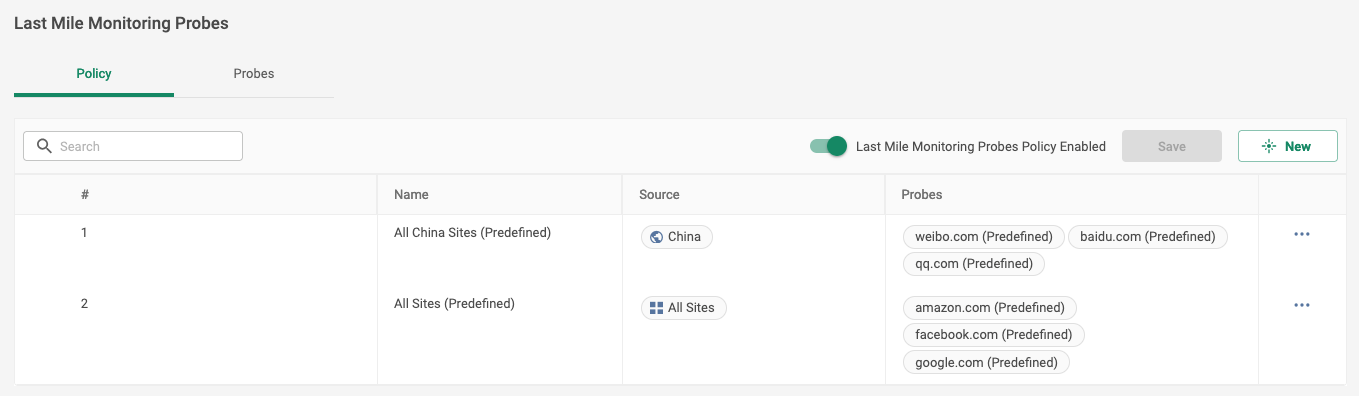
Task: Click row number 1
Action: [x=84, y=233]
